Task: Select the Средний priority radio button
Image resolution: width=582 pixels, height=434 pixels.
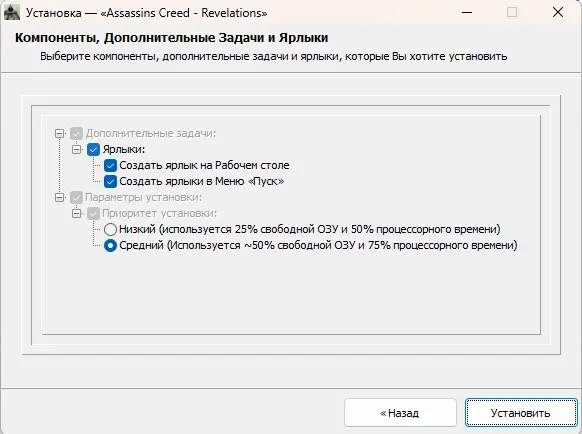Action: 110,245
